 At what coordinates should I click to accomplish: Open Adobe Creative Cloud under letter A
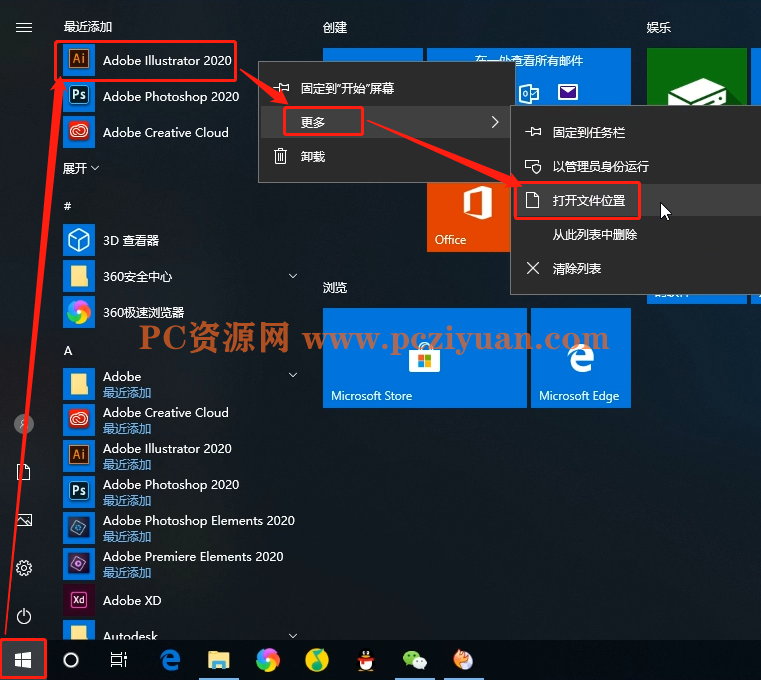coord(181,419)
